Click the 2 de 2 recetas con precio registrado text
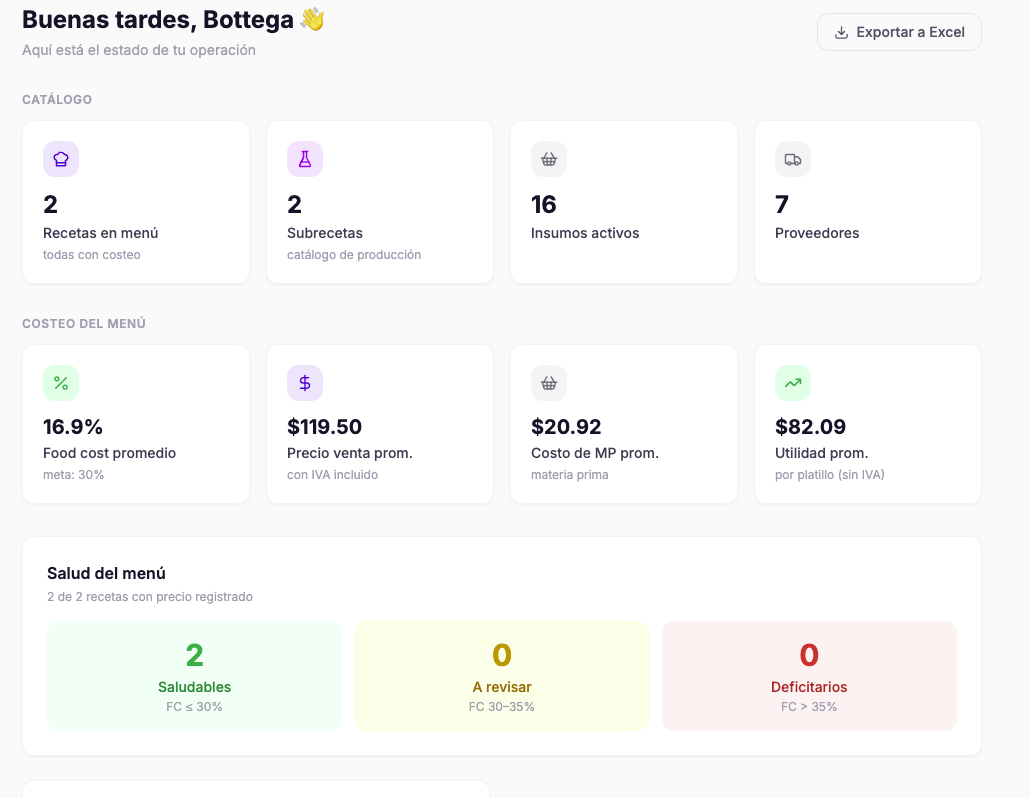This screenshot has height=798, width=1030. tap(150, 597)
